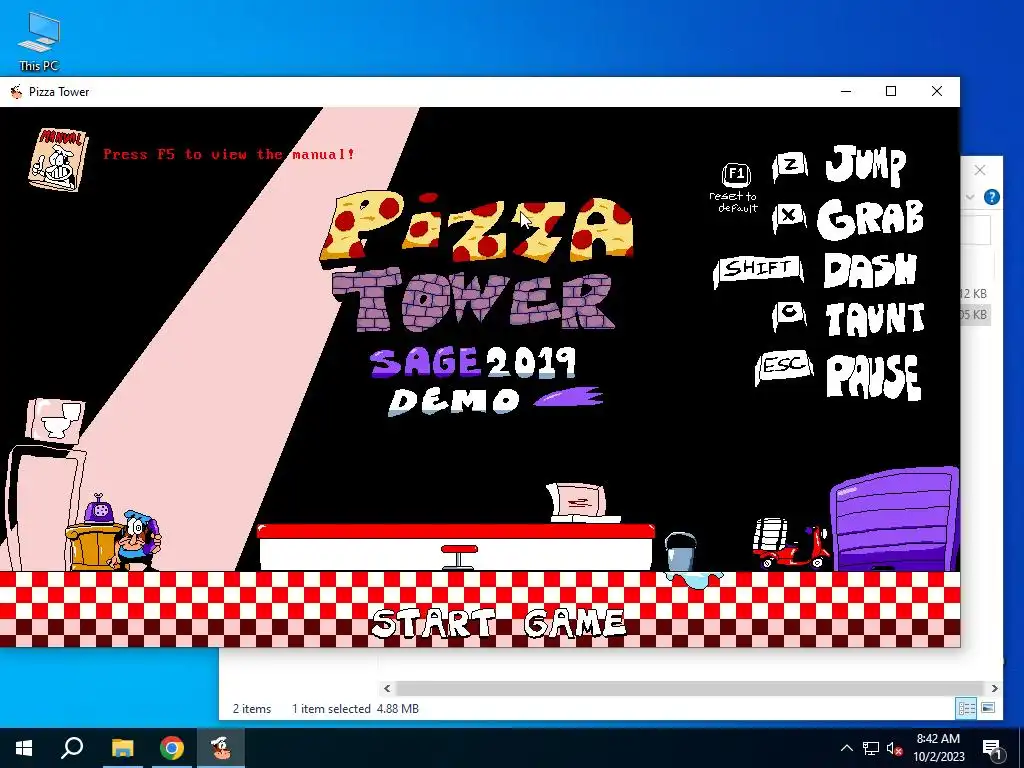The height and width of the screenshot is (768, 1024).
Task: Open the notification center icon
Action: pos(993,748)
